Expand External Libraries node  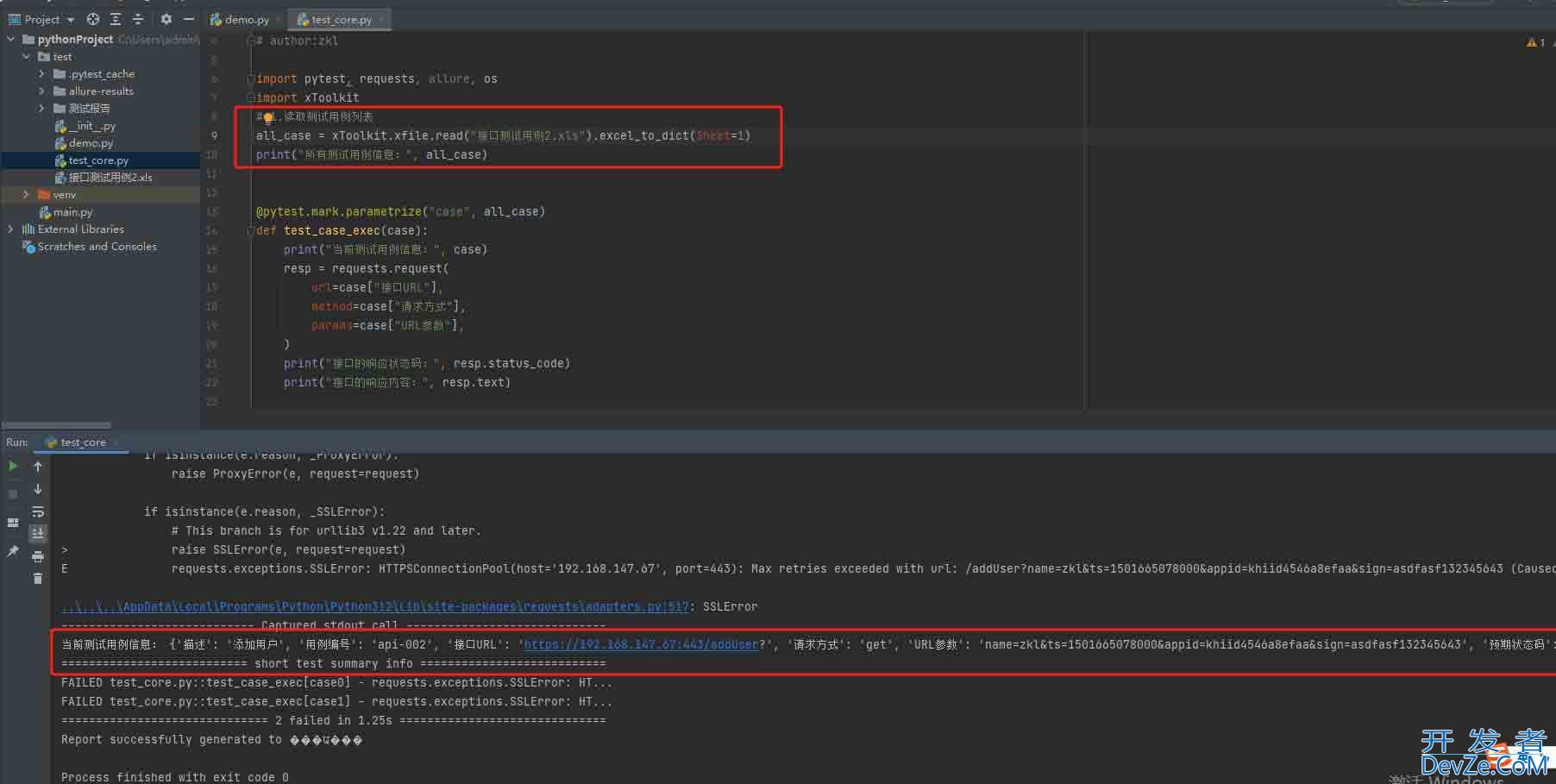(x=11, y=229)
